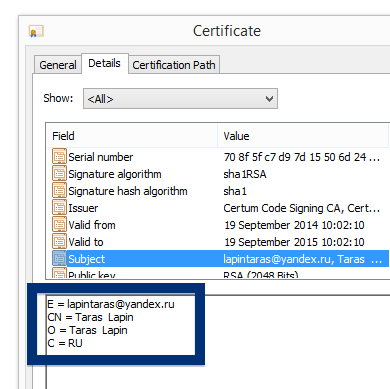Select the Public key row
The height and width of the screenshot is (389, 390).
(217, 275)
